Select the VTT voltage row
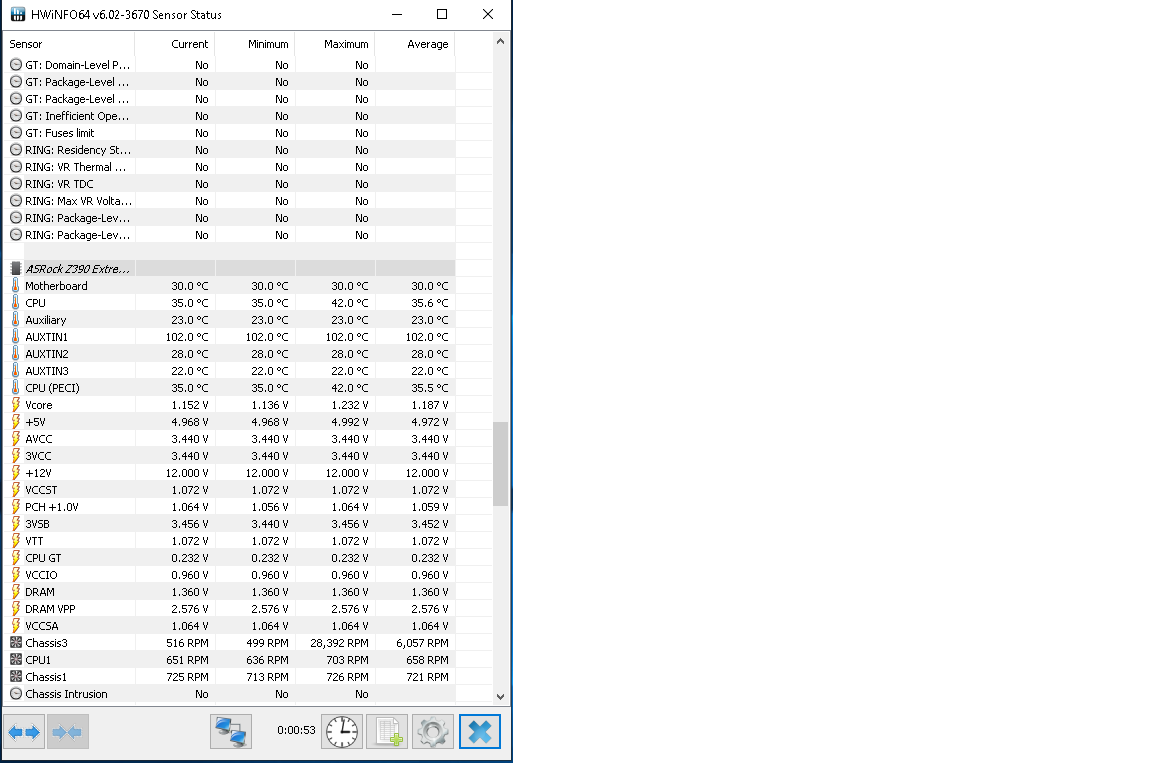Image resolution: width=1152 pixels, height=763 pixels. [230, 540]
